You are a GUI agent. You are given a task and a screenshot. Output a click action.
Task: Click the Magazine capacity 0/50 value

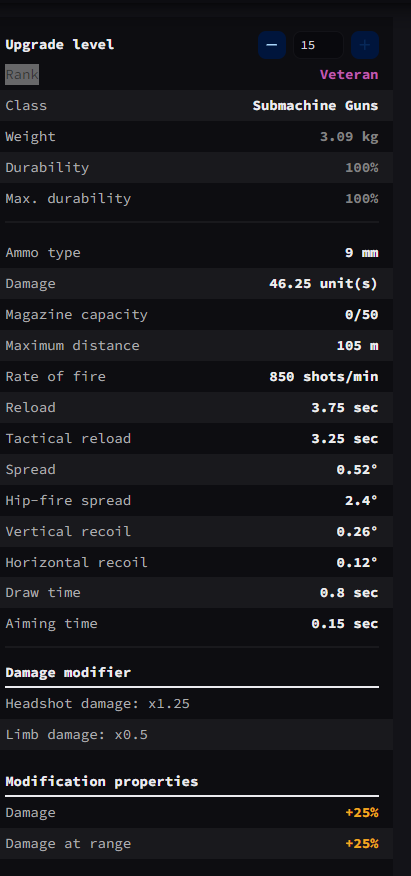click(x=361, y=315)
